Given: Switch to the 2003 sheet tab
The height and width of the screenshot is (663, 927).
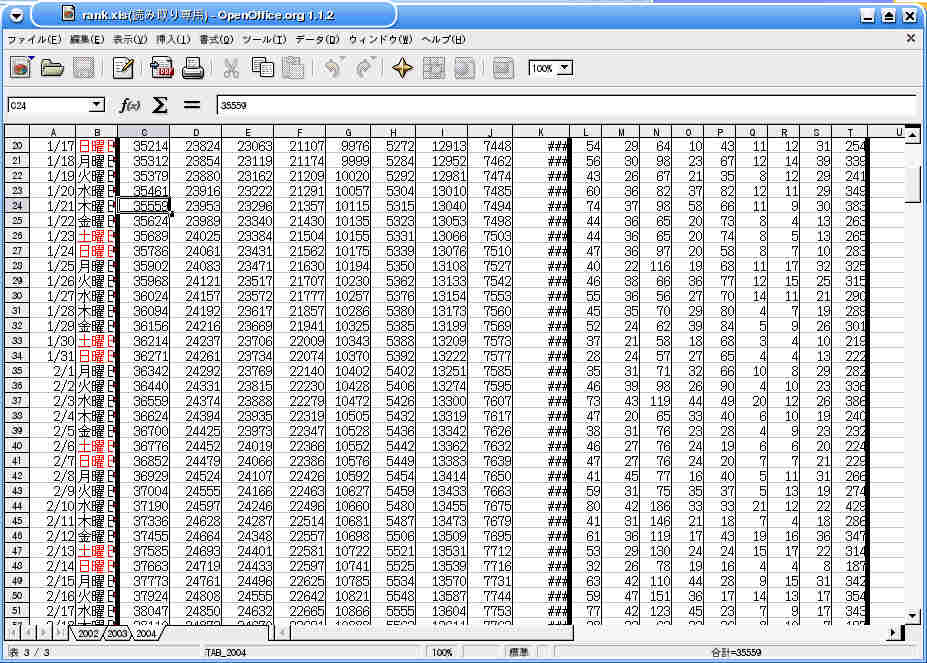Looking at the screenshot, I should [x=116, y=633].
